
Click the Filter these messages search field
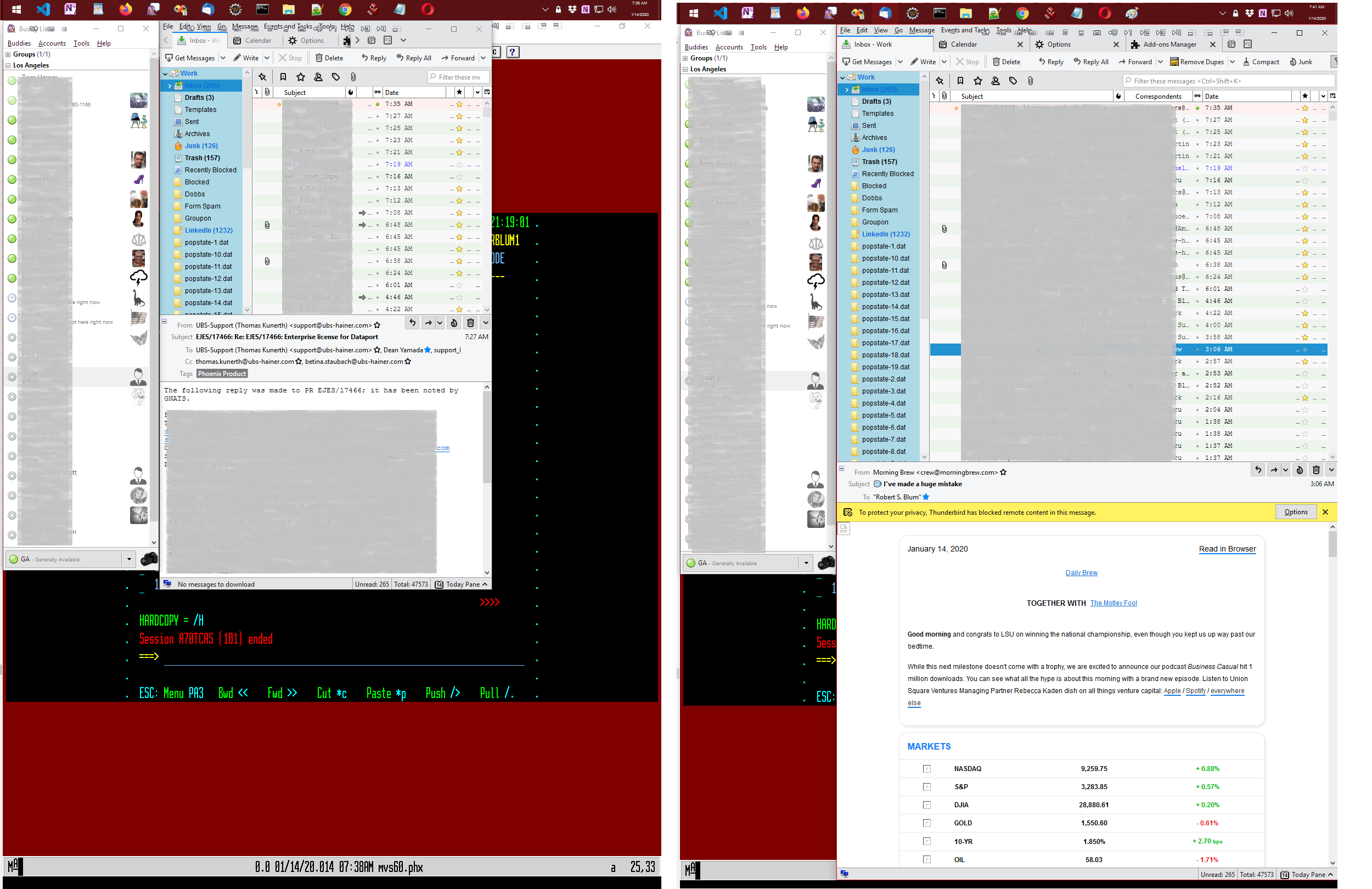(x=1228, y=81)
